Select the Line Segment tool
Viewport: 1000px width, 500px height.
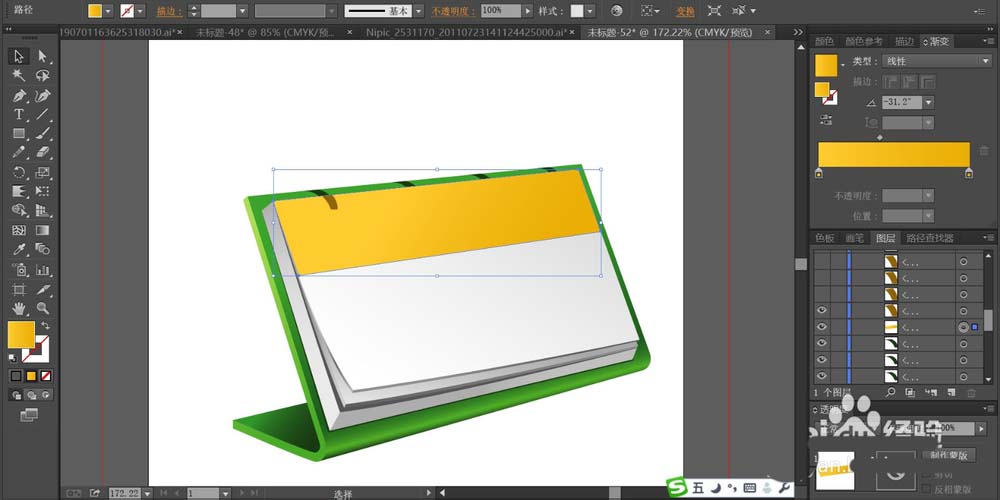coord(42,115)
